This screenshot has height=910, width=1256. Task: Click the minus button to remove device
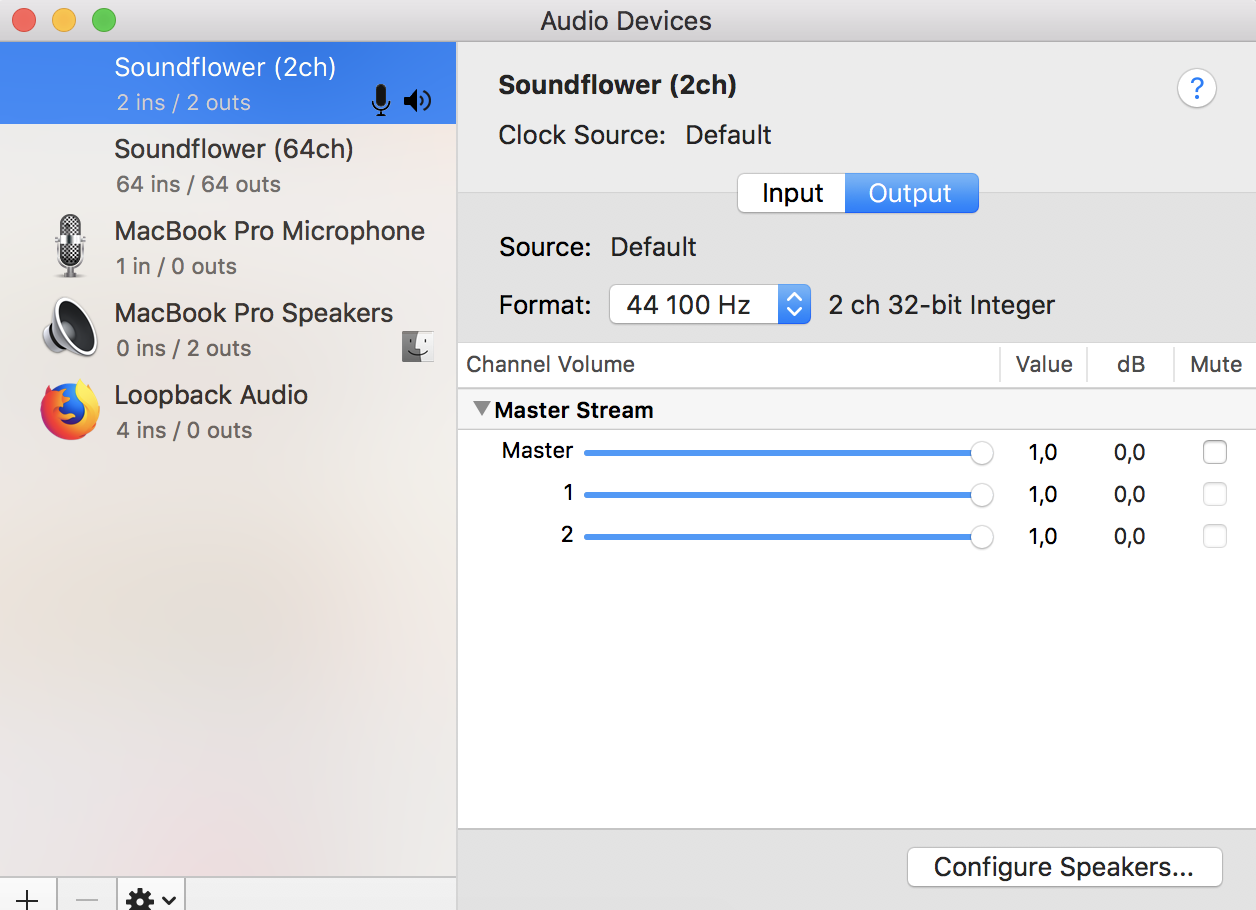coord(87,898)
